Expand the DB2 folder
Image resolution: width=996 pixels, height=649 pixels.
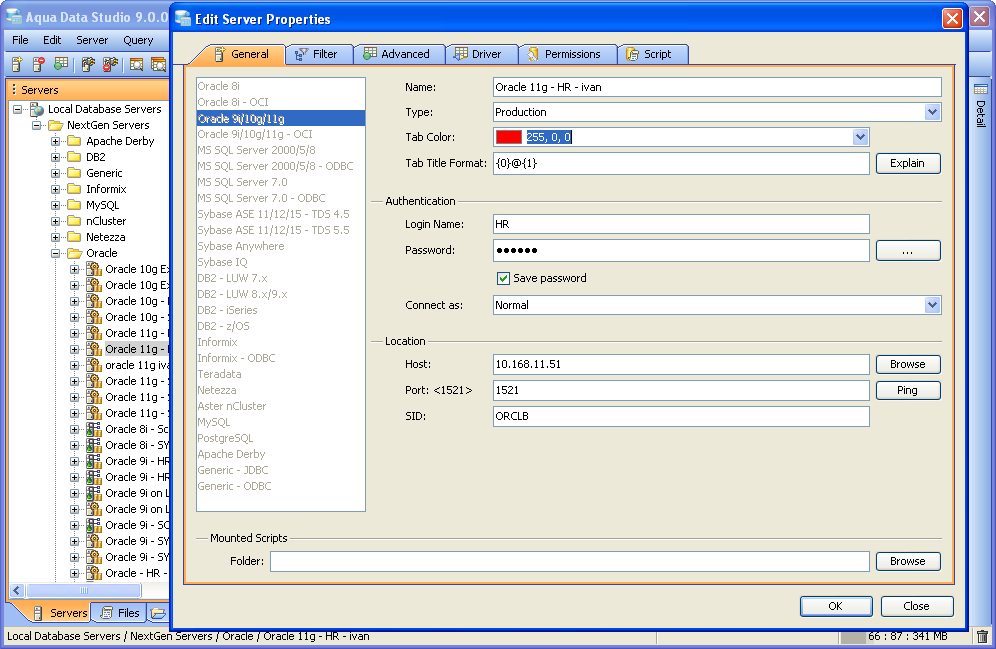click(x=56, y=157)
